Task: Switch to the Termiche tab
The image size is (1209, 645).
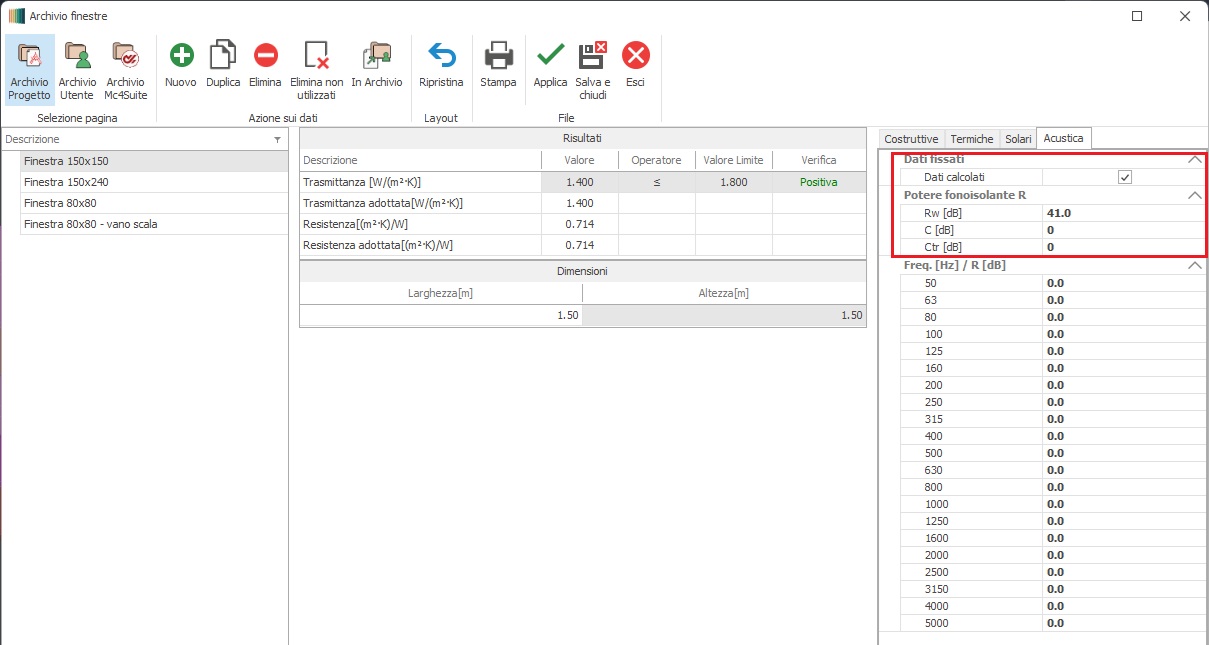Action: pos(971,139)
